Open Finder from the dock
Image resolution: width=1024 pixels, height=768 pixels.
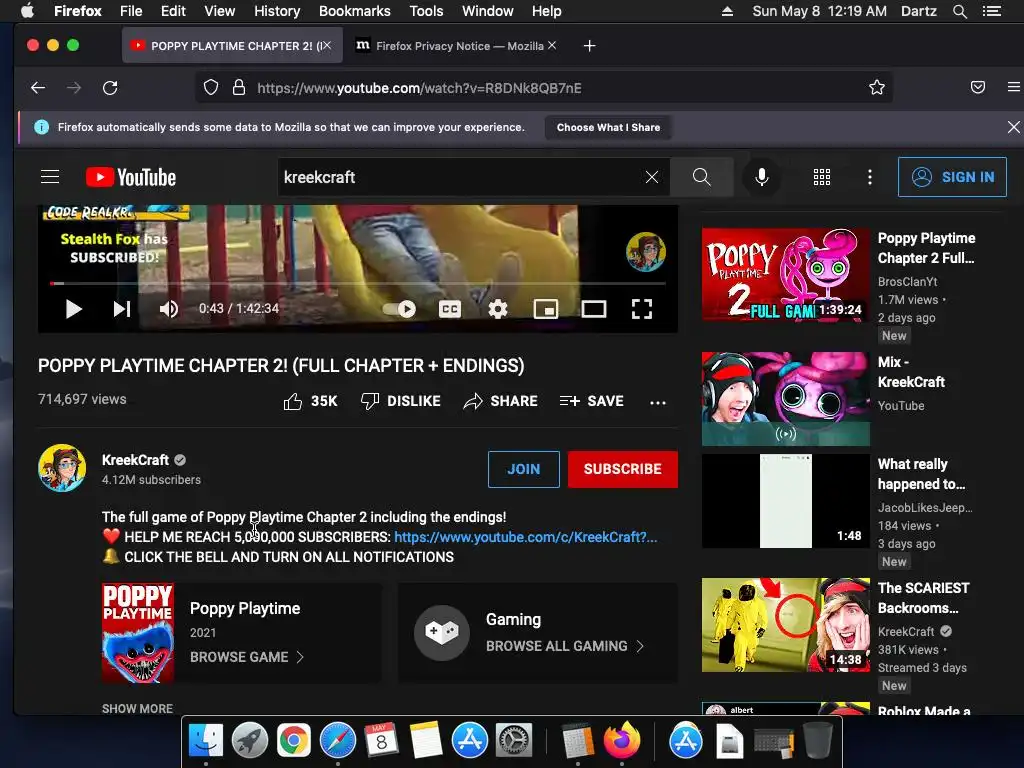[205, 741]
